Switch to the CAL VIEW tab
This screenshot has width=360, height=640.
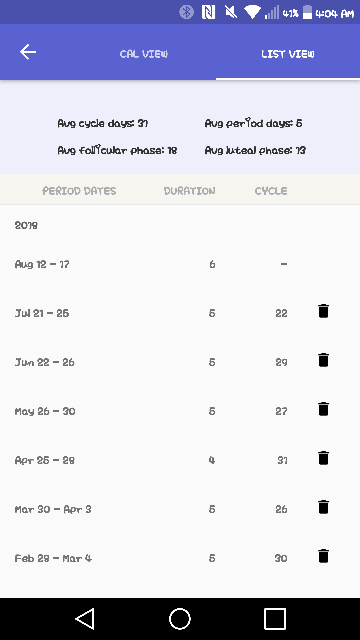point(144,54)
